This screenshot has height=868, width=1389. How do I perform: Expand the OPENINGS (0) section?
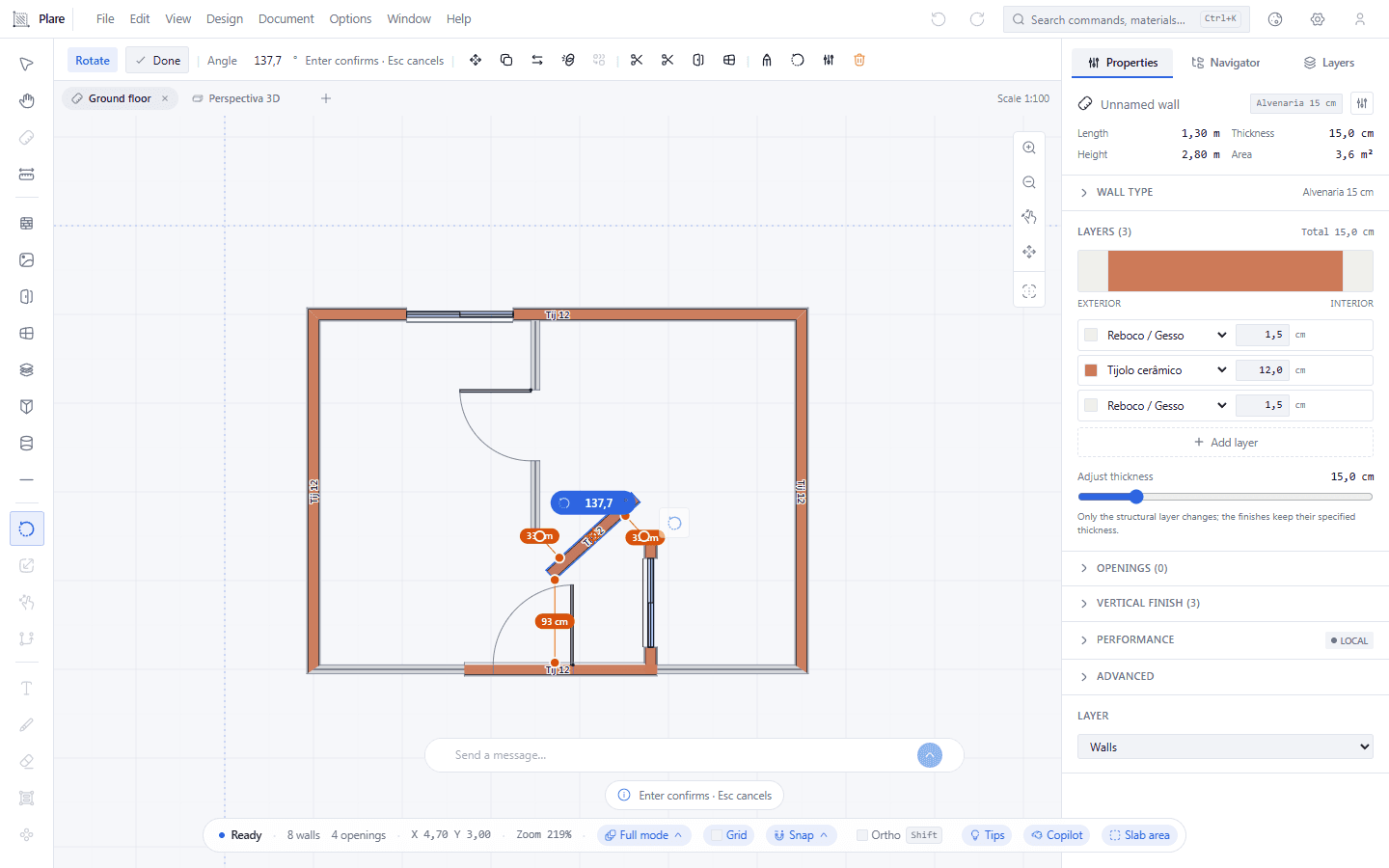(x=1225, y=569)
